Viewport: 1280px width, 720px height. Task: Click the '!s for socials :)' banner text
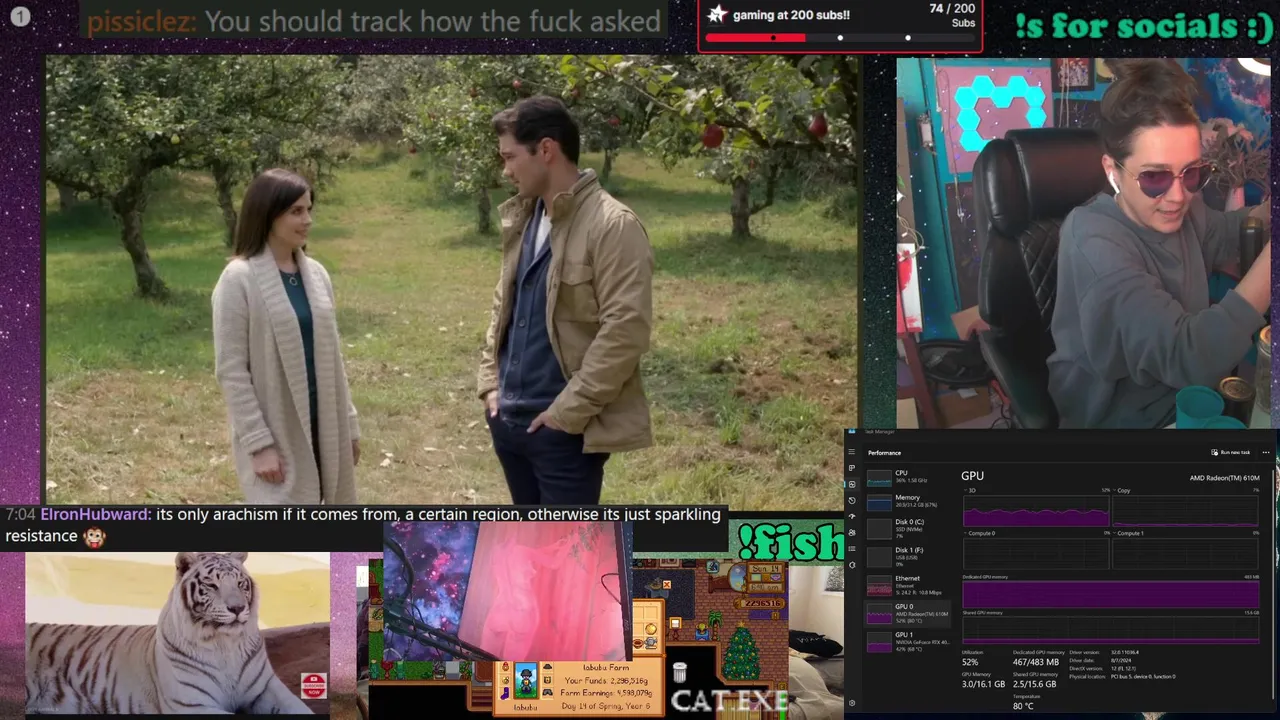1144,27
